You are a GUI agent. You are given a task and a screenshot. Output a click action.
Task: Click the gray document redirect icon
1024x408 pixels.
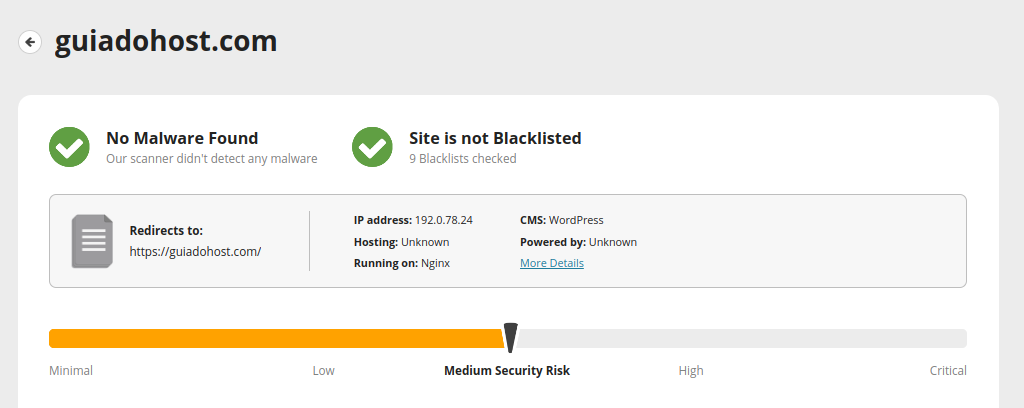point(92,241)
